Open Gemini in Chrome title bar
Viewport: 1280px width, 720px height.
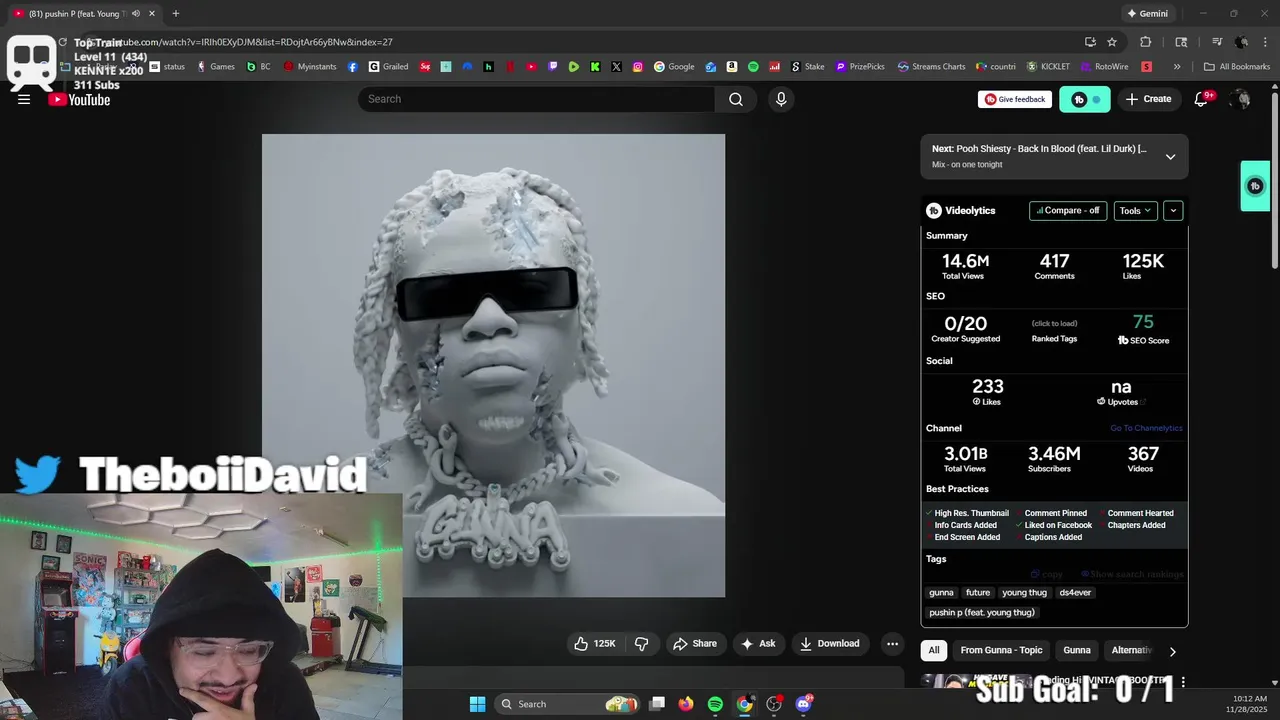(x=1147, y=14)
